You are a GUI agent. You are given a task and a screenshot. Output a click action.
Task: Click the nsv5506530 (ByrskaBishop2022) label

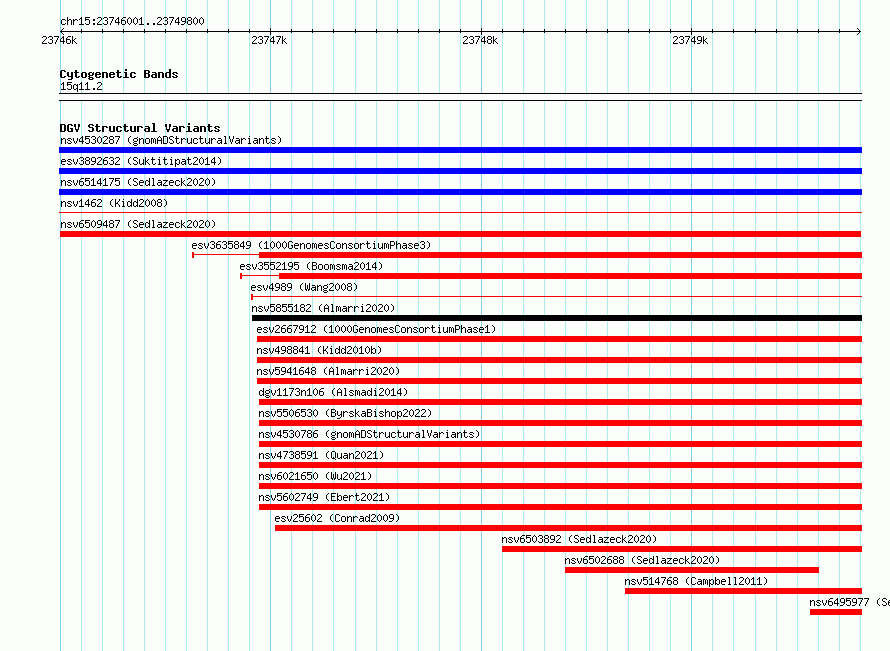pyautogui.click(x=345, y=413)
